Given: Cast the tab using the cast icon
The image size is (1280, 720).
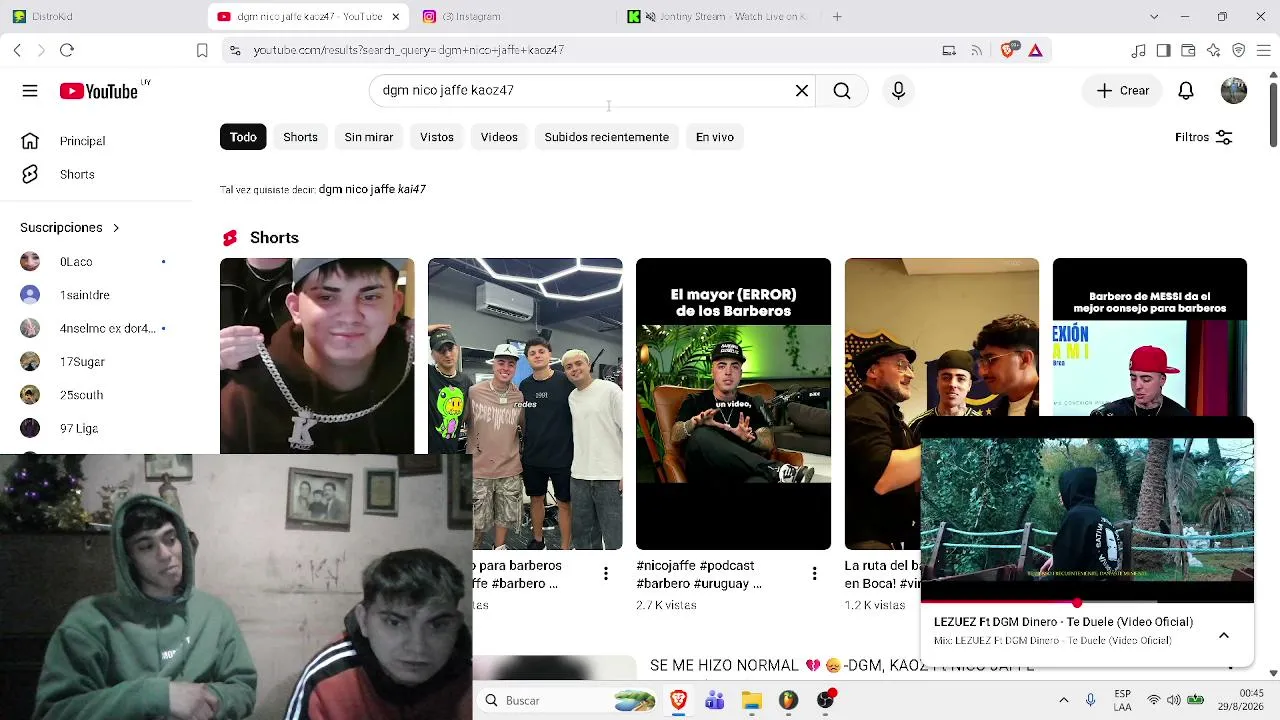Looking at the screenshot, I should pyautogui.click(x=949, y=50).
